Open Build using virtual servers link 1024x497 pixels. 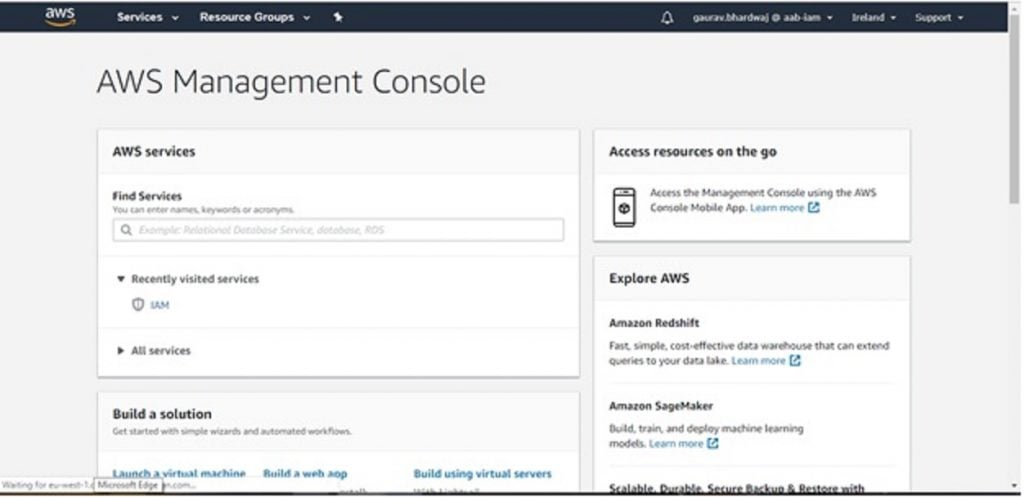[x=483, y=473]
